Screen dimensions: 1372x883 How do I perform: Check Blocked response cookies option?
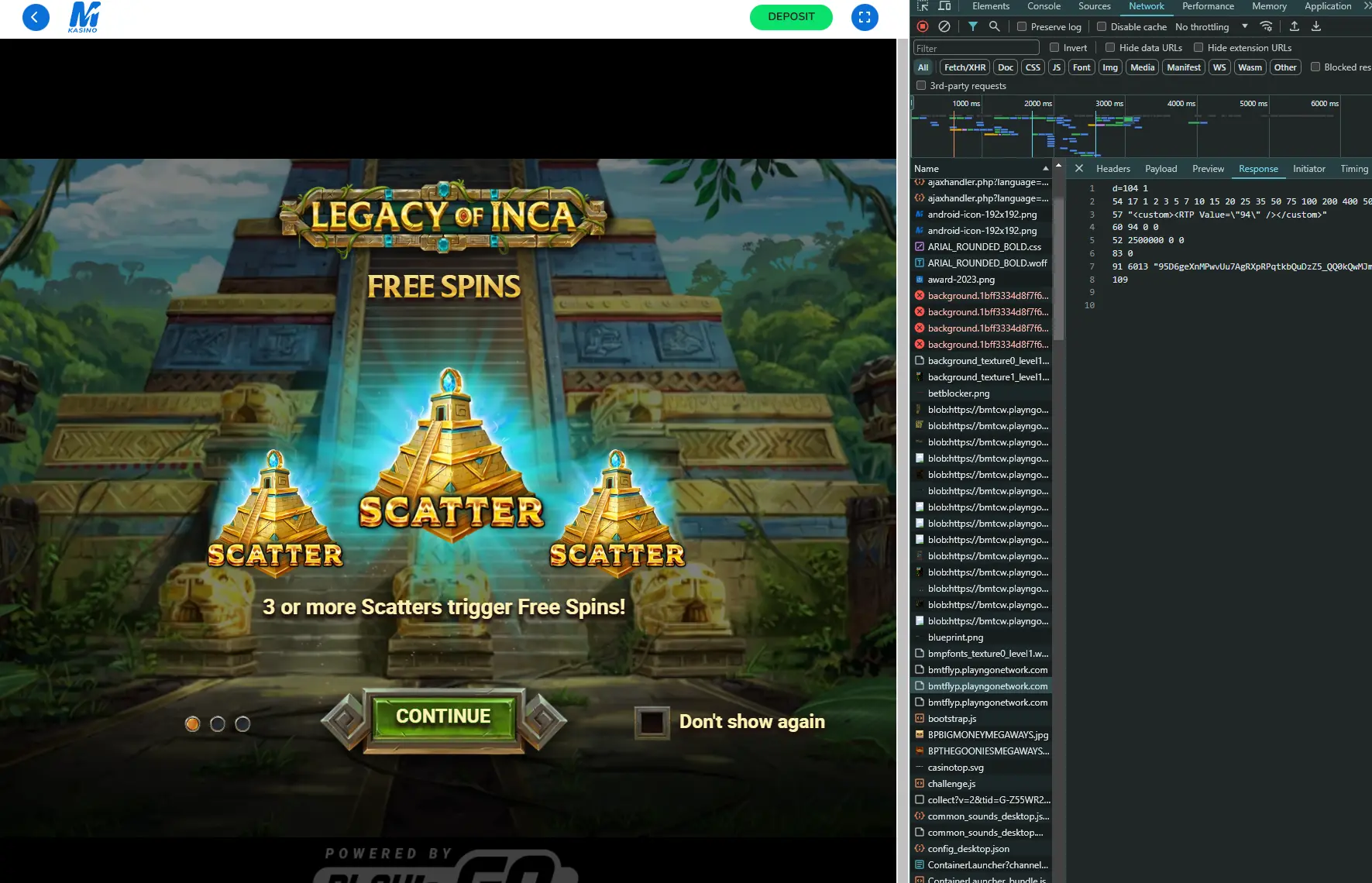1315,67
